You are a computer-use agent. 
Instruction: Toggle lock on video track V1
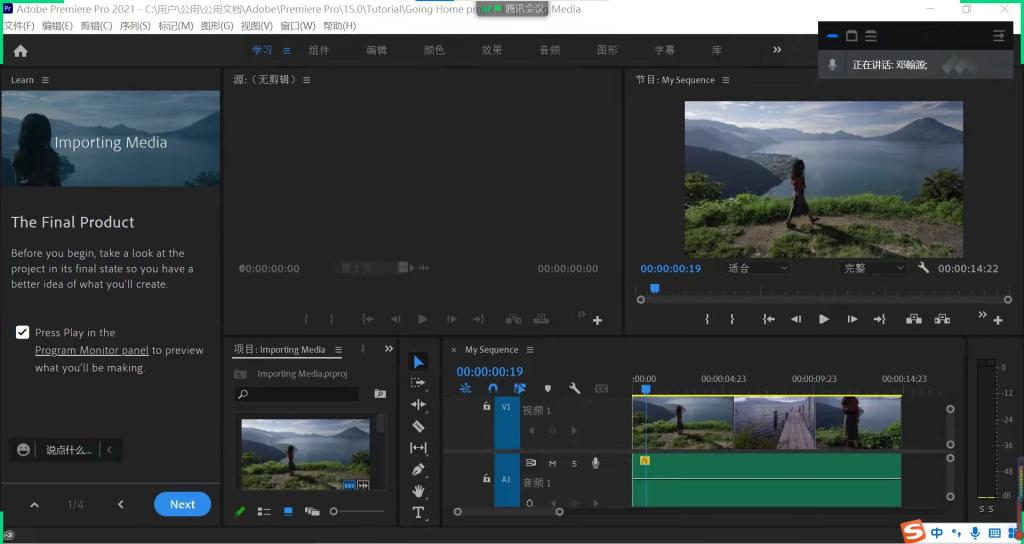(487, 407)
